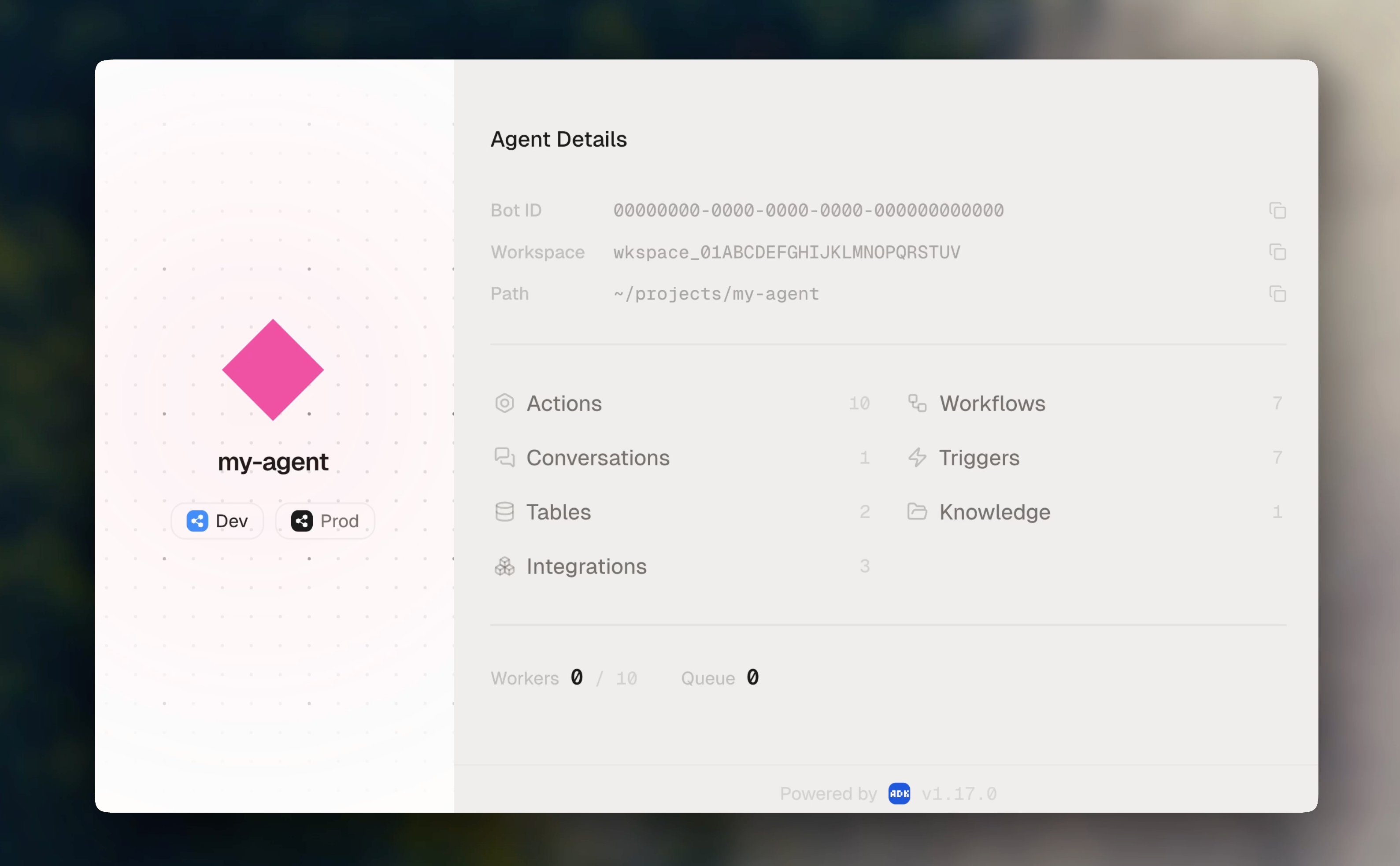Screen dimensions: 1400x866
Task: Select the ~/projects/my-agent path text
Action: pyautogui.click(x=716, y=294)
